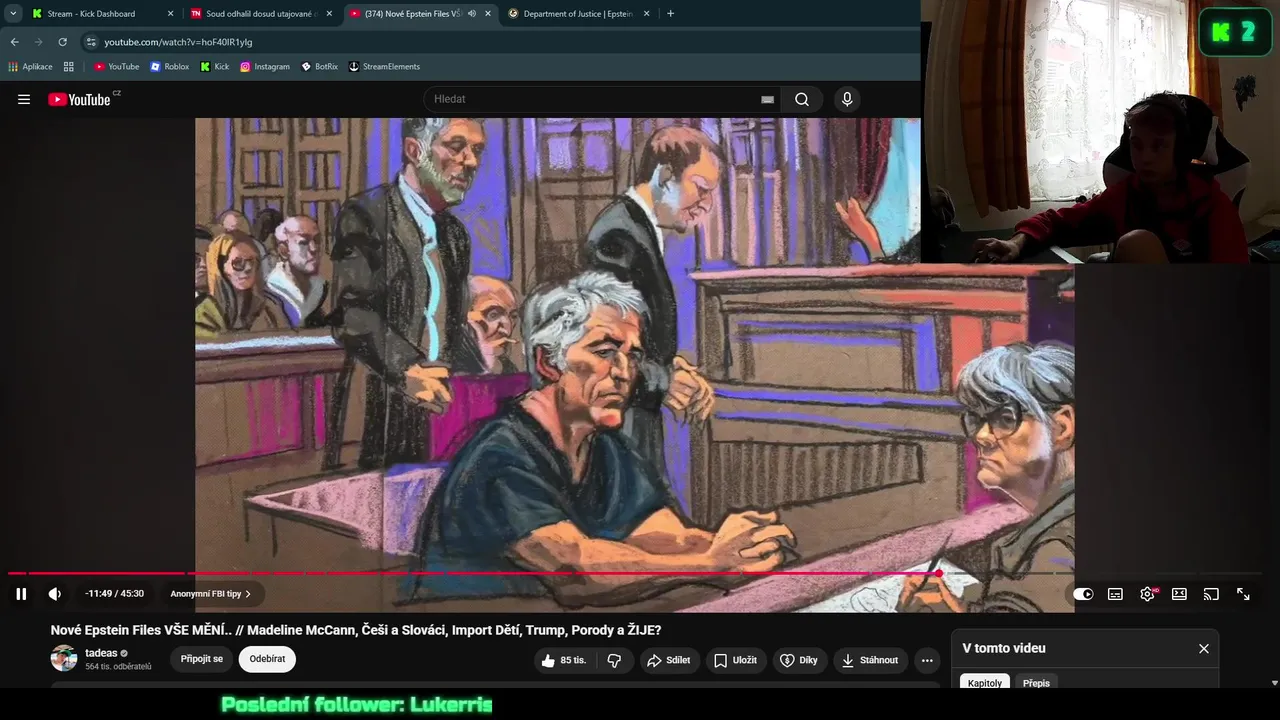Start voice search with microphone
The image size is (1280, 720).
click(x=847, y=99)
